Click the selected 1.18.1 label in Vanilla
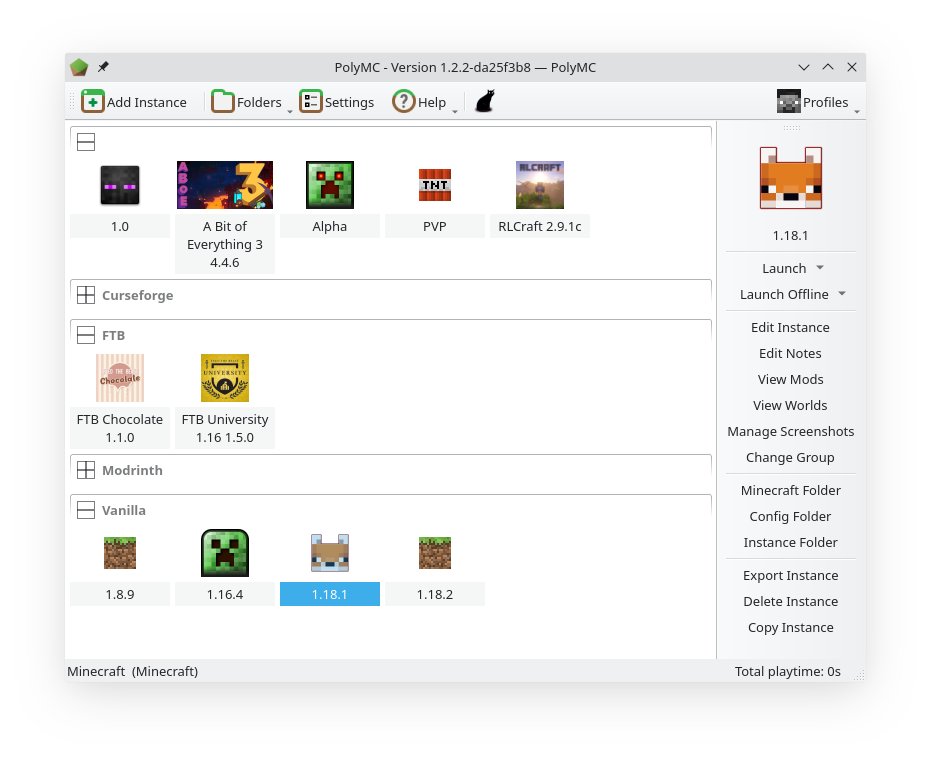Image resolution: width=931 pixels, height=759 pixels. click(330, 594)
